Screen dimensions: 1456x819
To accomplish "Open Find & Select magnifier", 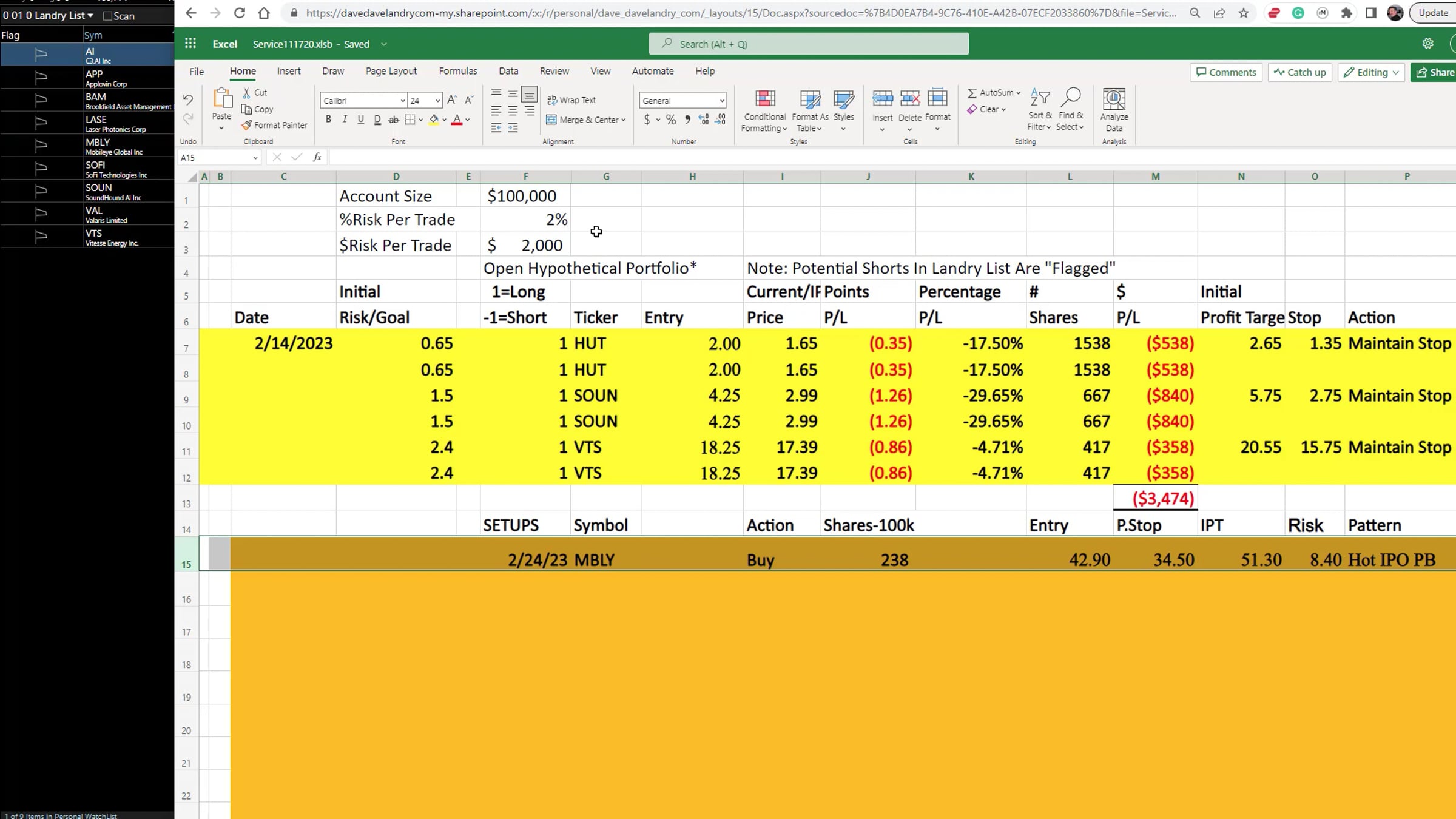I will 1070,110.
